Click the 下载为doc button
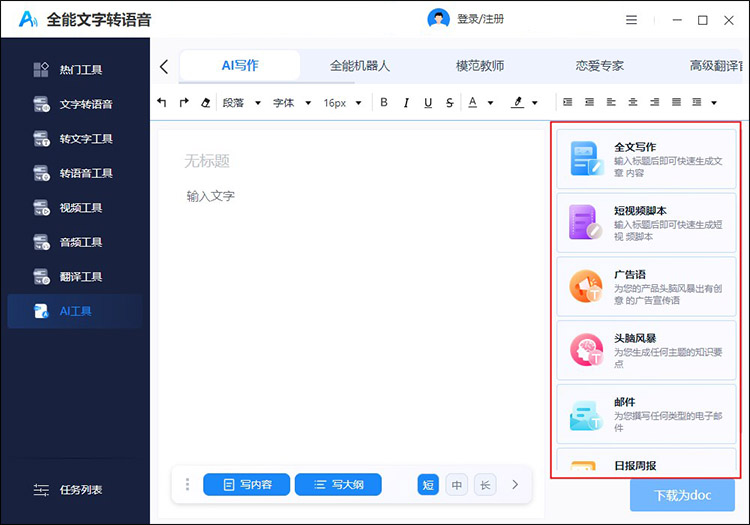Screen dimensions: 750x525 (x=682, y=495)
